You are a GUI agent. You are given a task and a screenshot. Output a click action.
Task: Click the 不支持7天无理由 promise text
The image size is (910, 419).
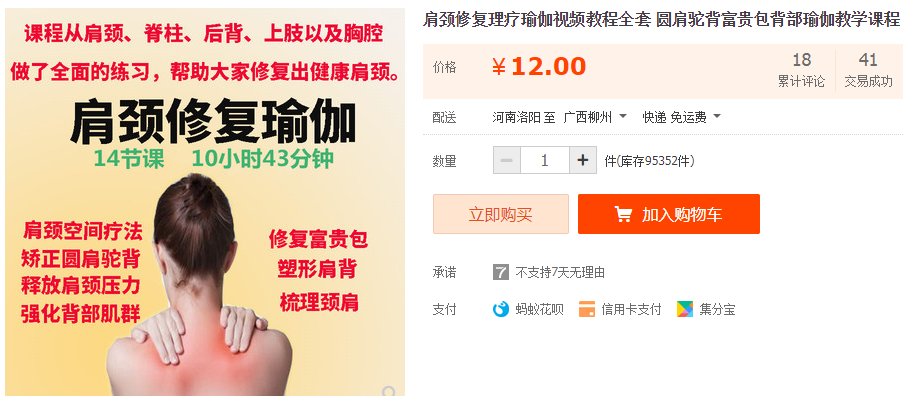point(560,272)
